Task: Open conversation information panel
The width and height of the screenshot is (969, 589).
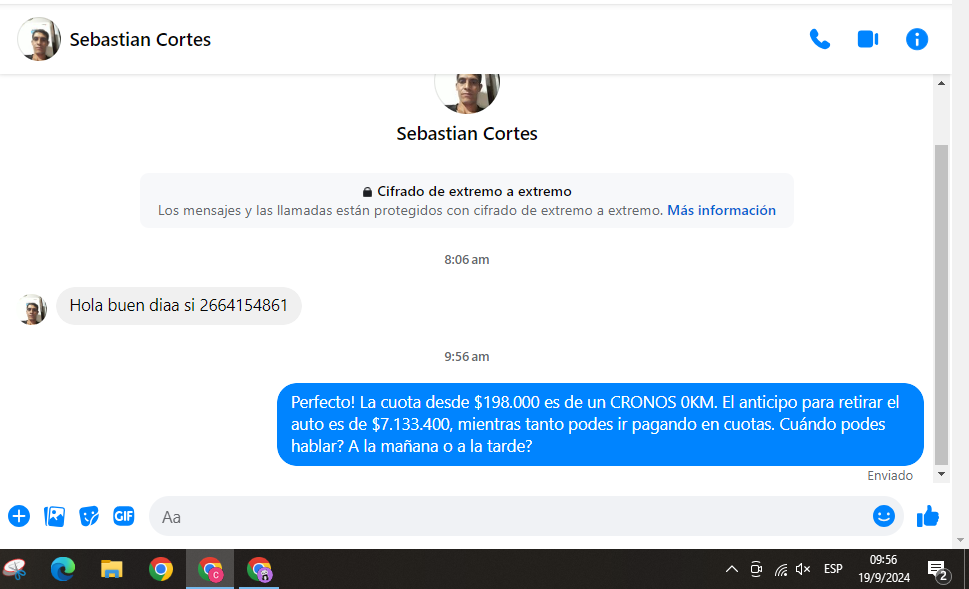Action: pos(916,39)
